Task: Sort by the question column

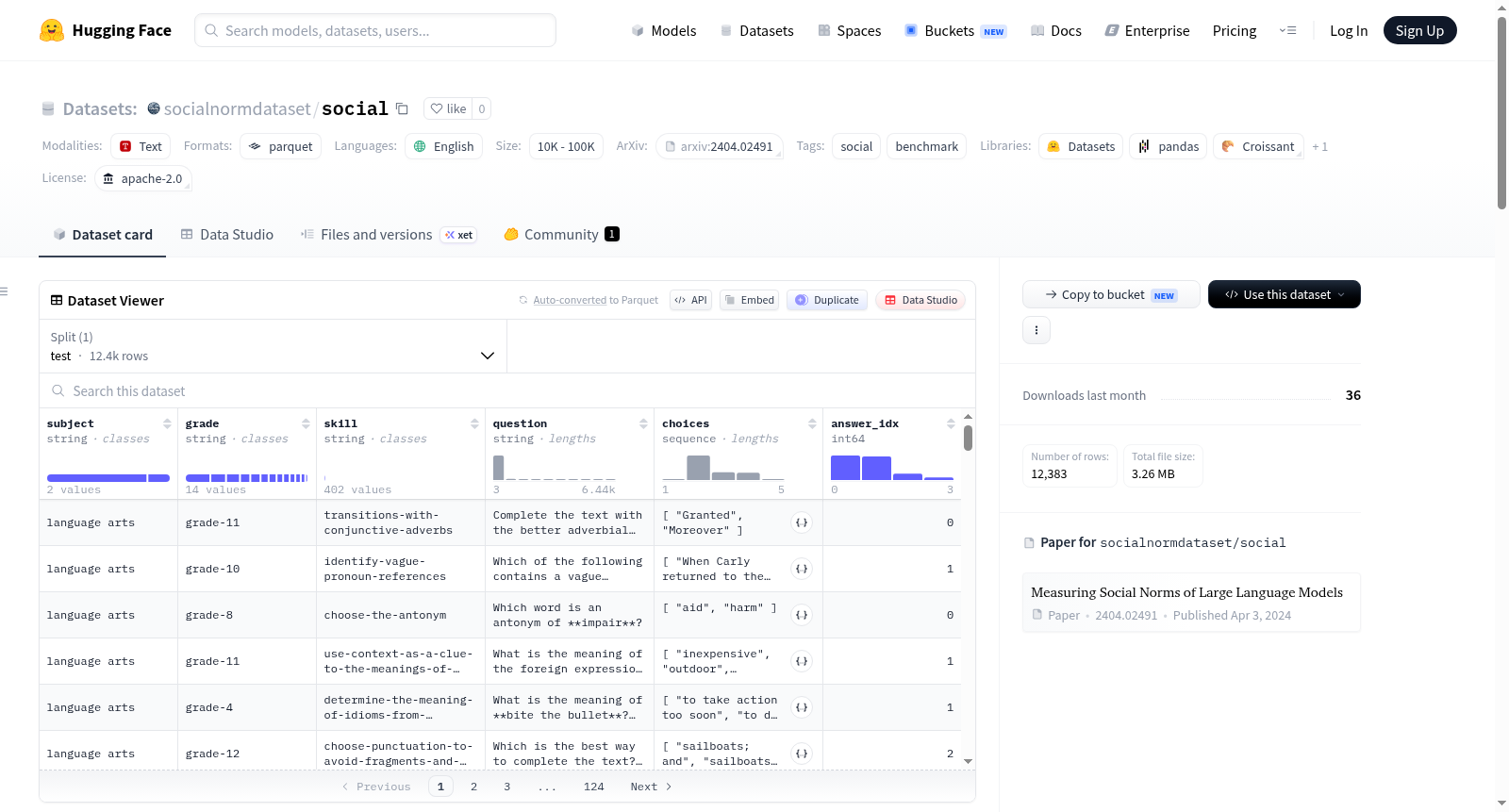Action: click(x=643, y=423)
